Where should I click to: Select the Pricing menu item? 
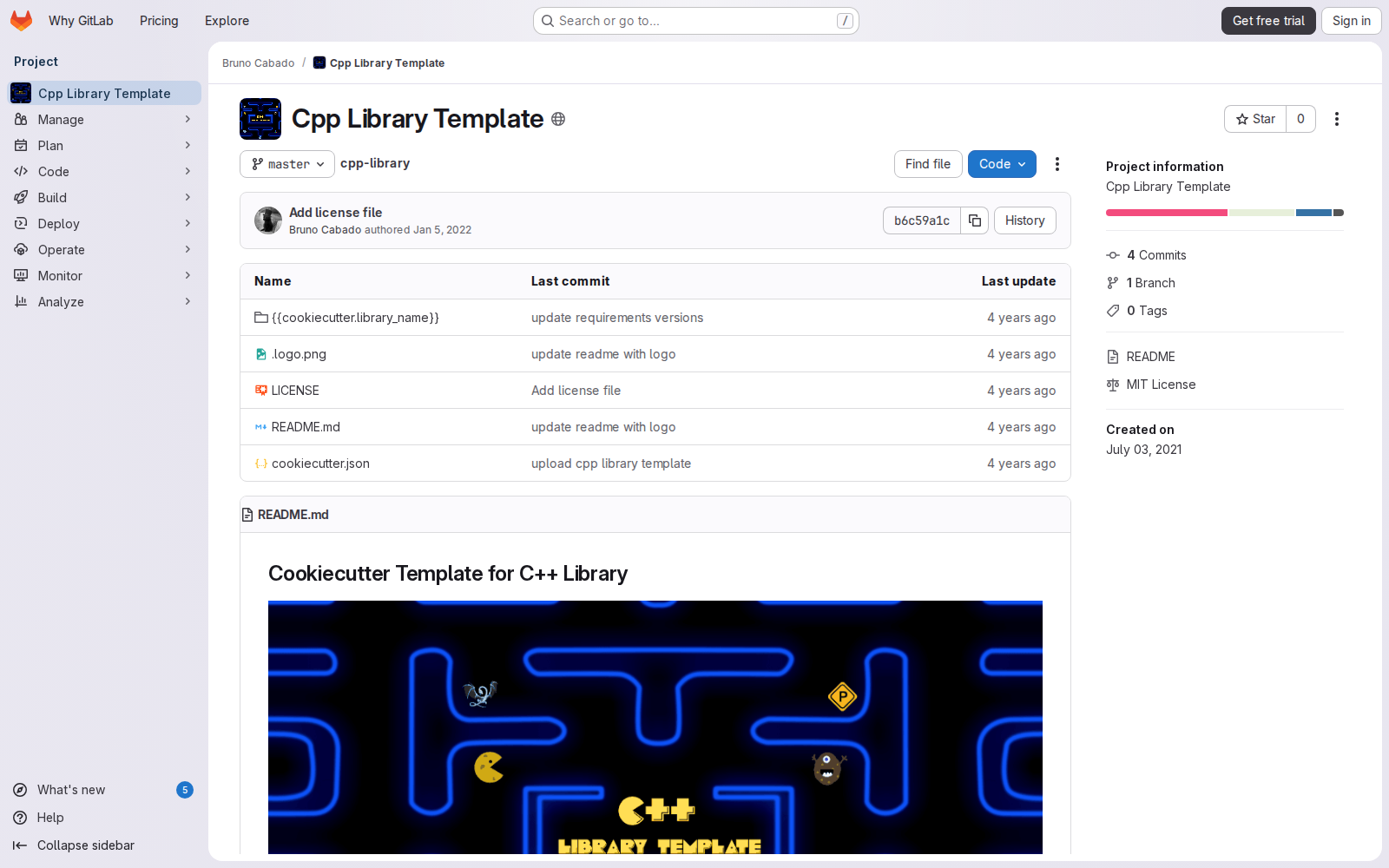(x=159, y=20)
